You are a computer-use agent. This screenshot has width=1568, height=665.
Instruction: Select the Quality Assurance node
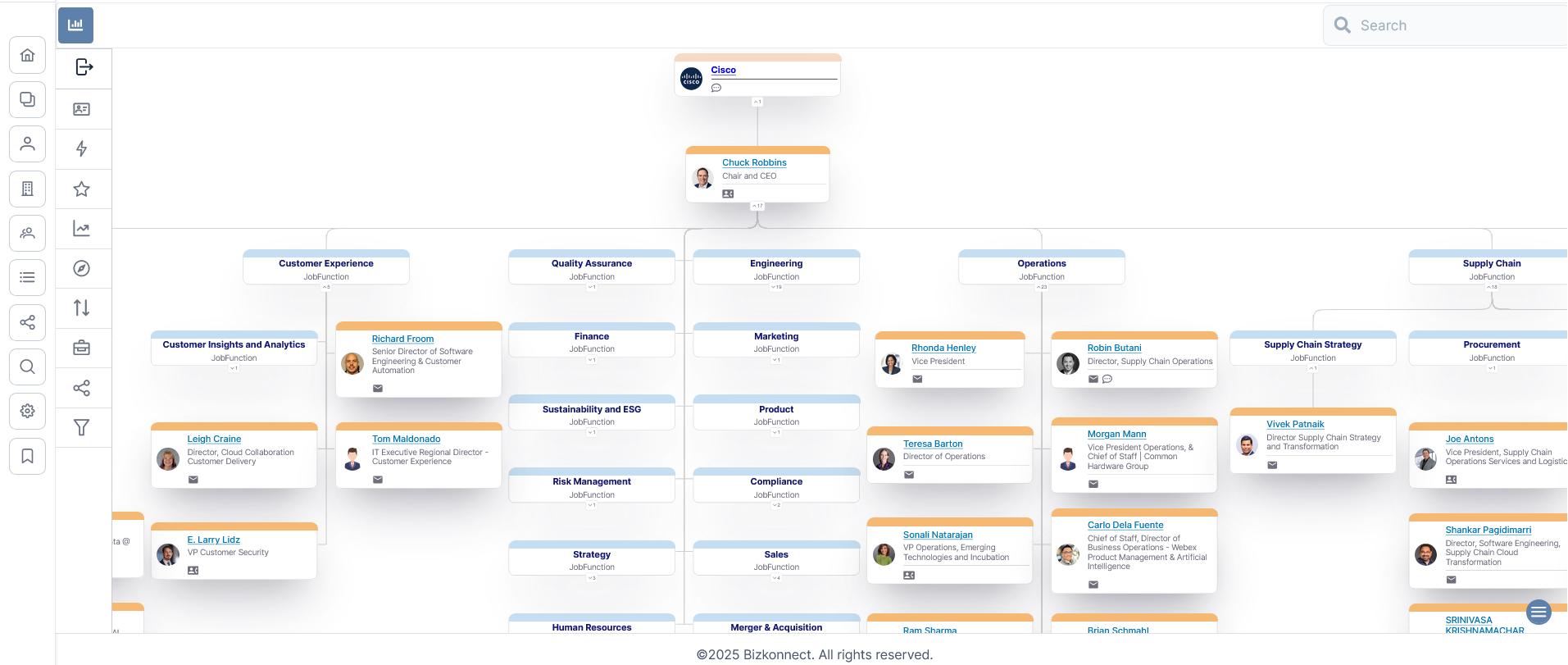[592, 267]
